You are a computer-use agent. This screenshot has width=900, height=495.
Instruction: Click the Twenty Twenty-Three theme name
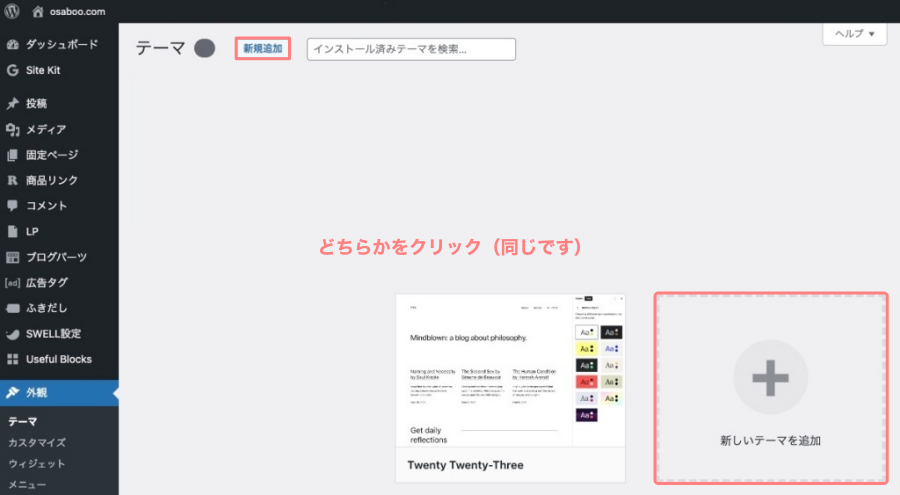point(465,465)
